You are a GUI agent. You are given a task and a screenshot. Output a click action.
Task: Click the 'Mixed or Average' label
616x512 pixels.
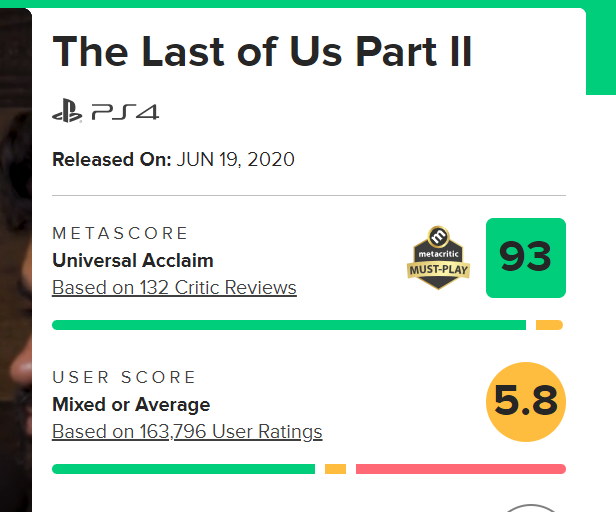click(x=131, y=405)
